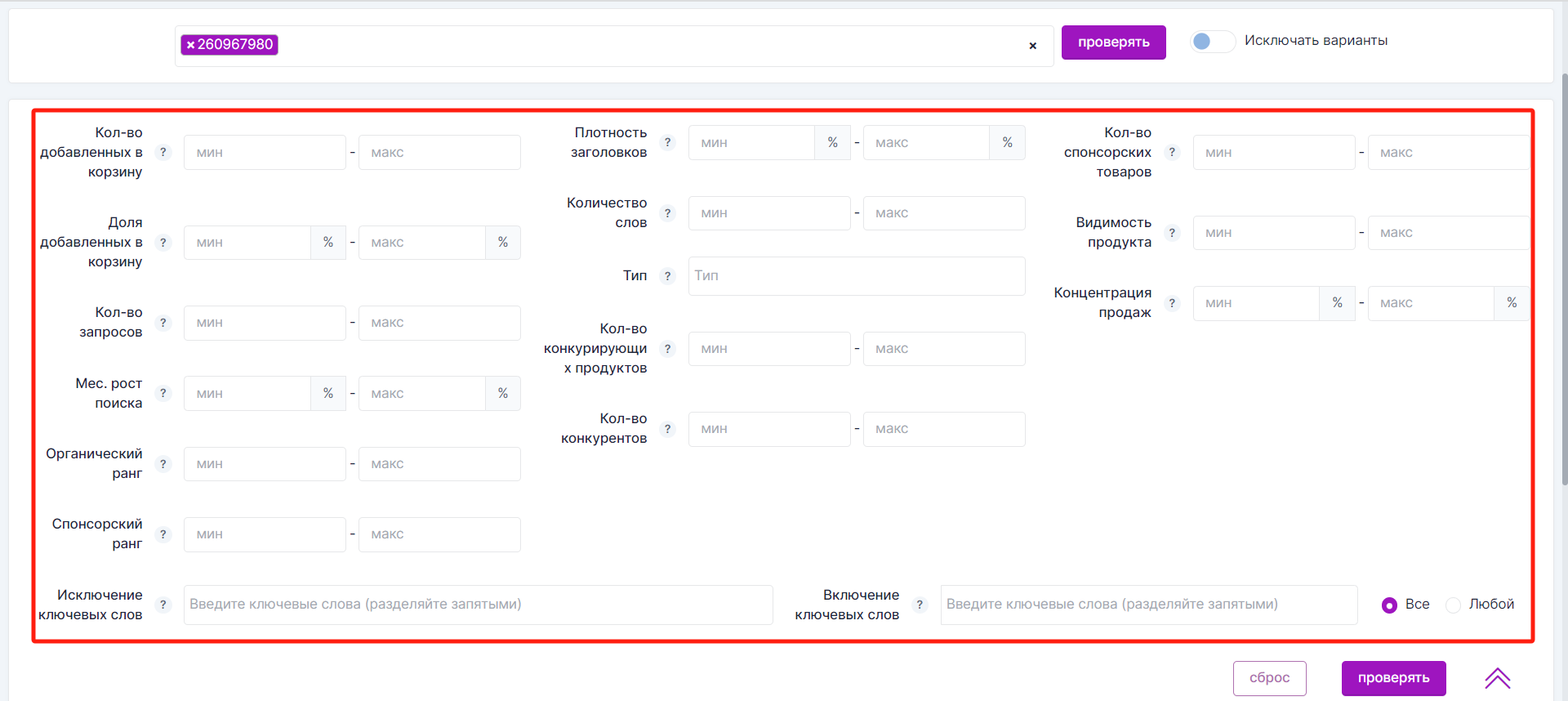Viewport: 1568px width, 701px height.
Task: Select the Все radio option
Action: (1389, 605)
